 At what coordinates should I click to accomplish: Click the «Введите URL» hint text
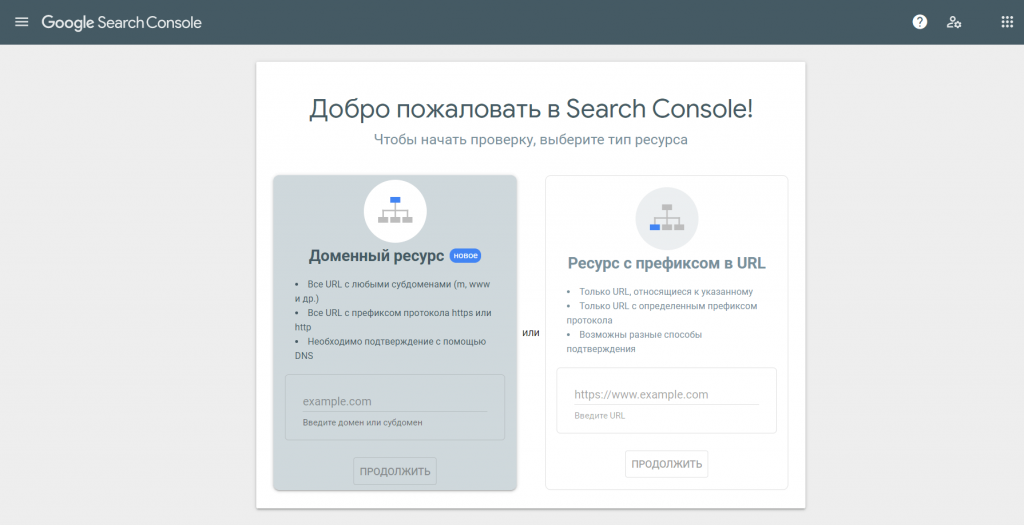(x=600, y=415)
